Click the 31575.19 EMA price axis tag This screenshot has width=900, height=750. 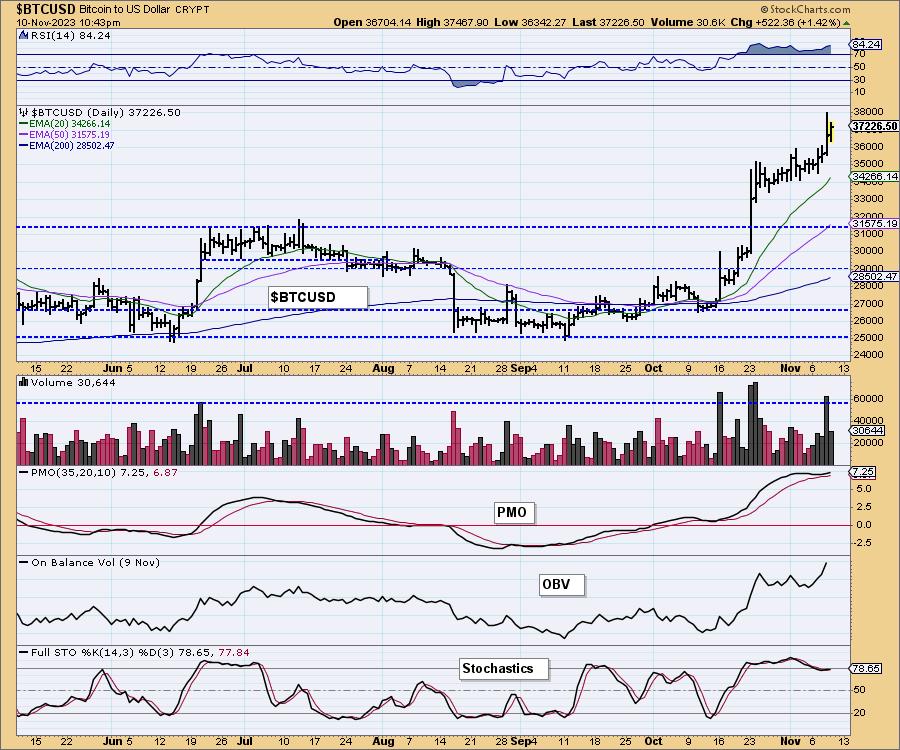(x=874, y=223)
